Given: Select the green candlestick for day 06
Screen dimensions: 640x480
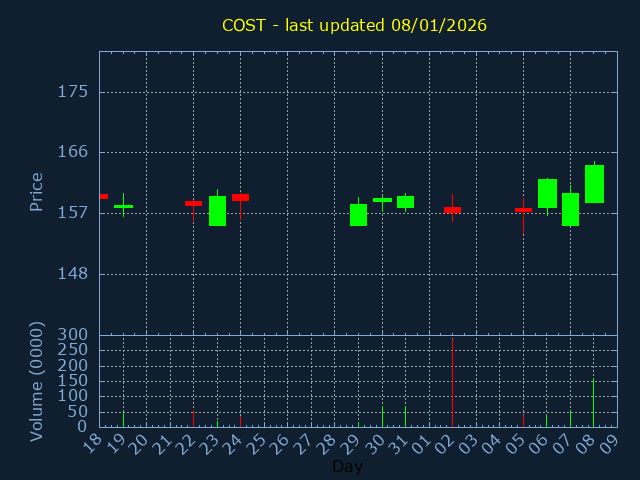Looking at the screenshot, I should (547, 193).
